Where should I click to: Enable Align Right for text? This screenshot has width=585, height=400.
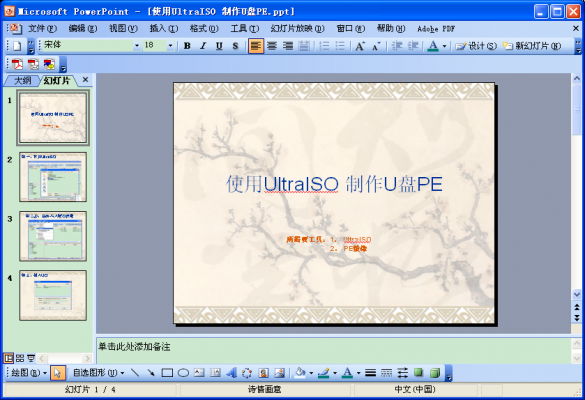coord(288,46)
